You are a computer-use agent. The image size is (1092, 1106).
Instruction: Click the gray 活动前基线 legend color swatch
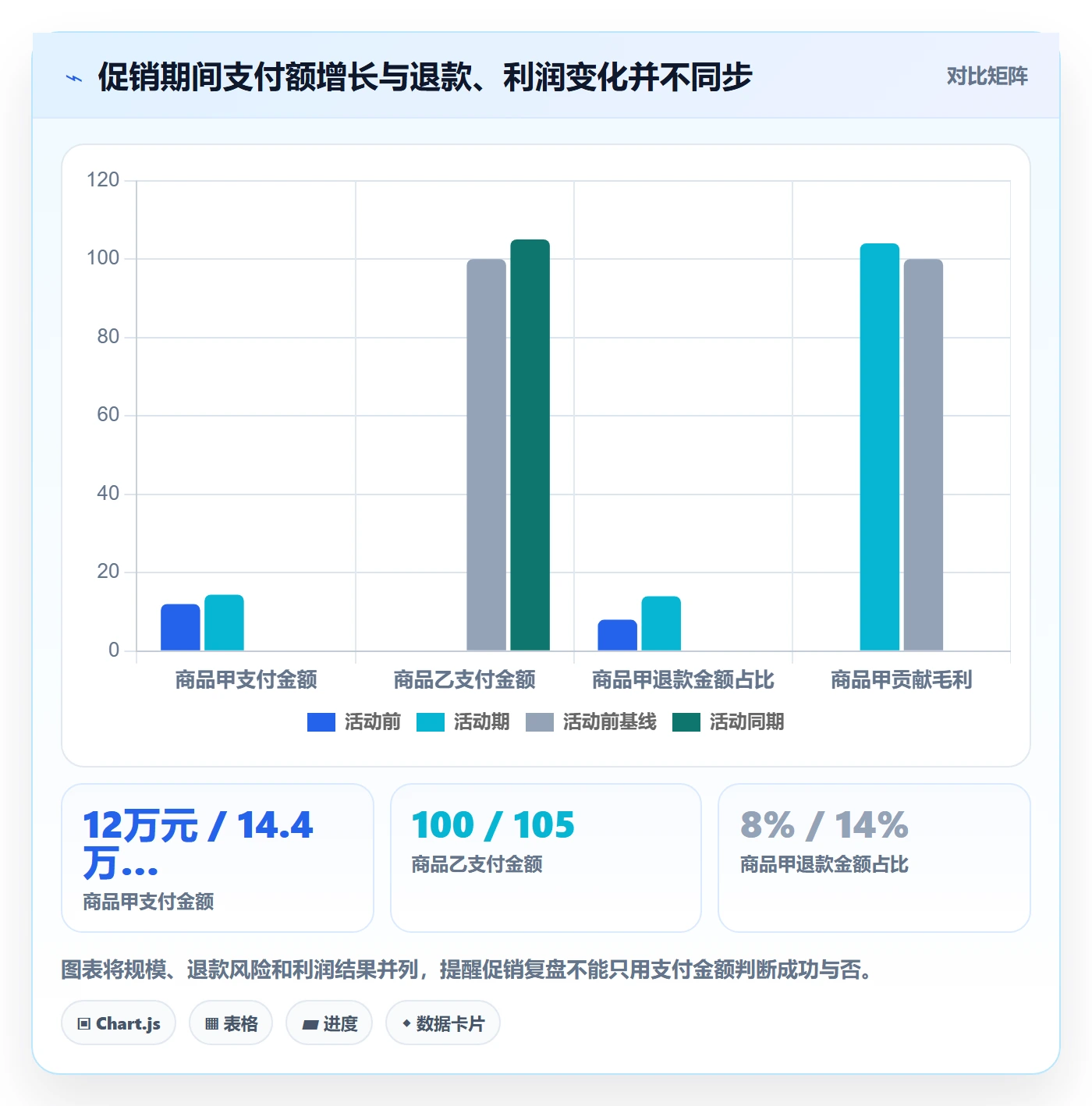pos(540,722)
